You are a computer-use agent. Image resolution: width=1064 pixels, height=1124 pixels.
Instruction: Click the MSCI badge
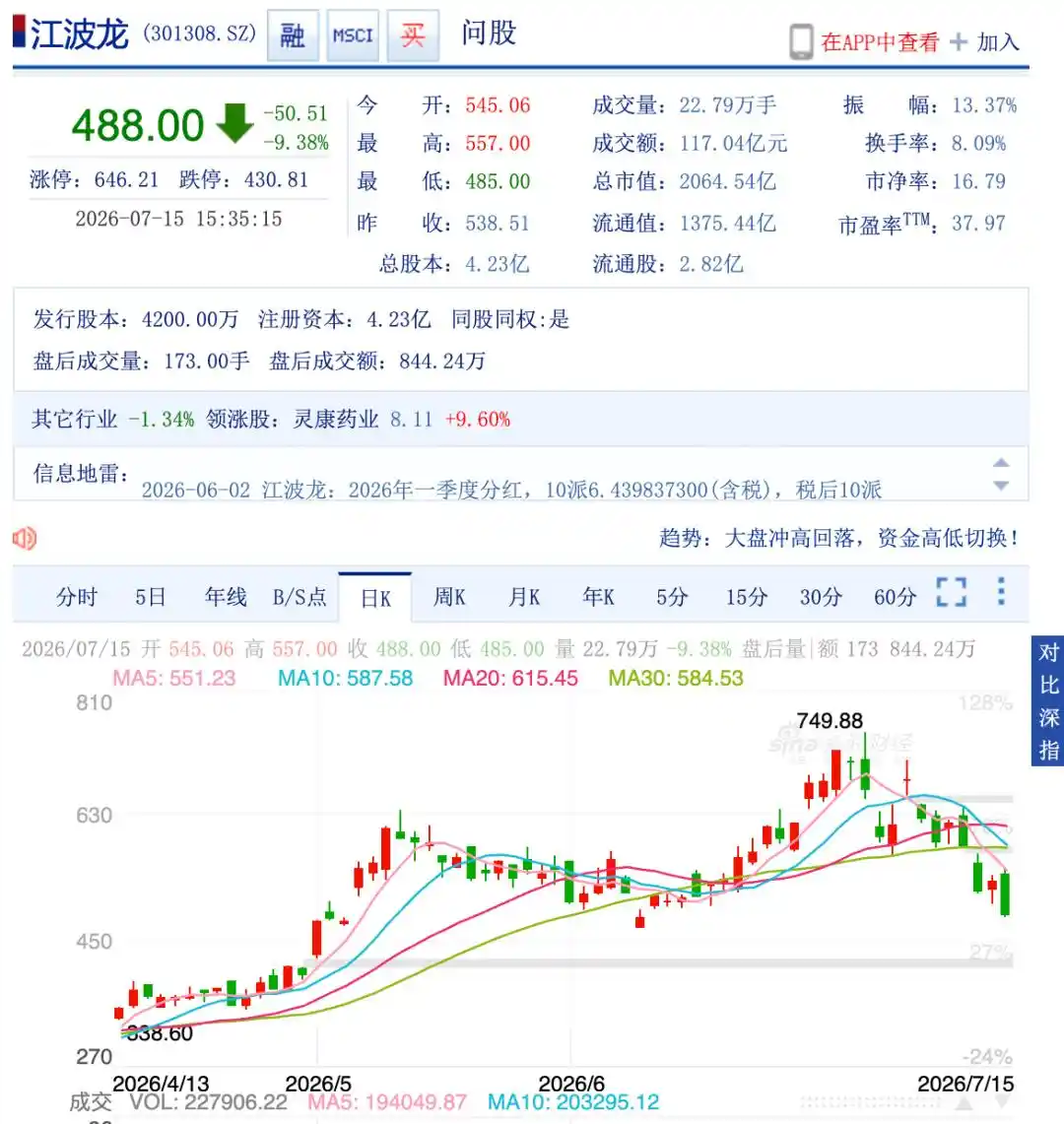click(353, 35)
